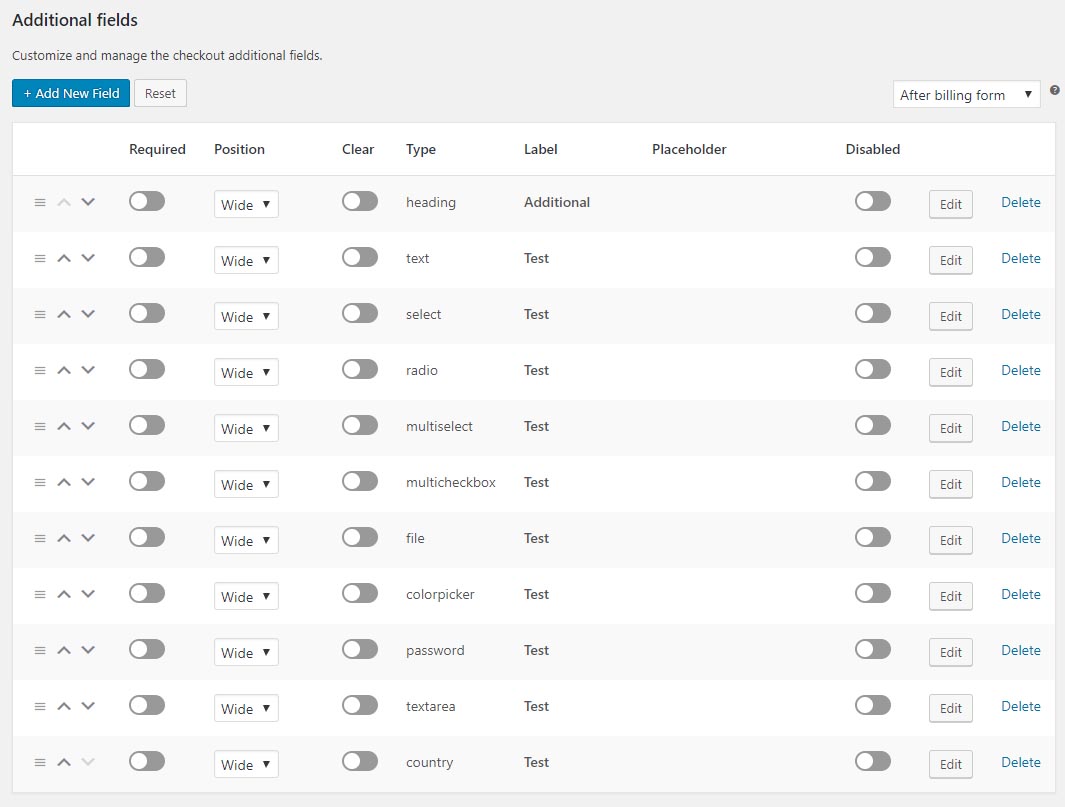The image size is (1065, 807).
Task: Move the select field row down
Action: point(88,314)
